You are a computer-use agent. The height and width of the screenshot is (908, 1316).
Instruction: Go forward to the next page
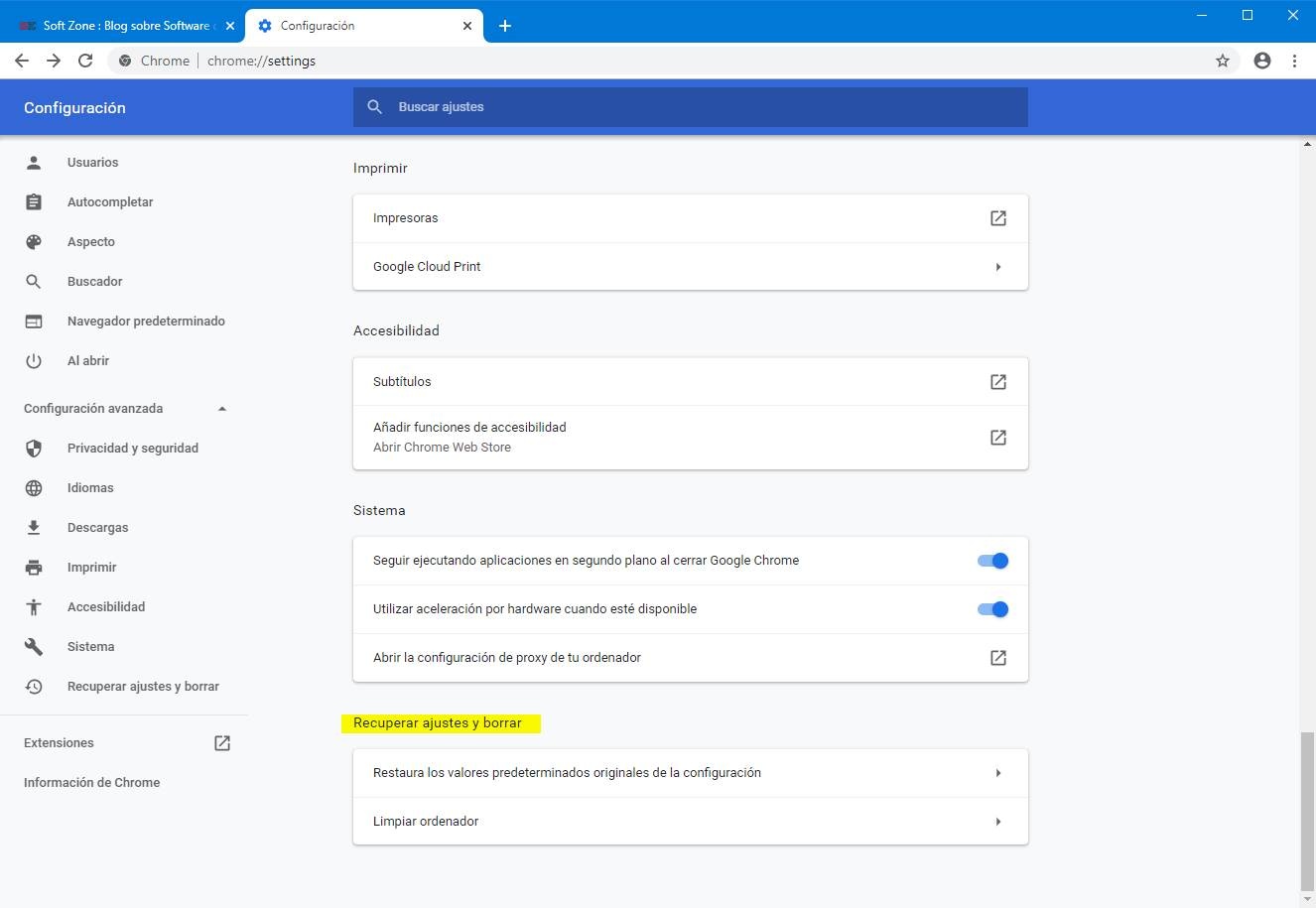(54, 61)
